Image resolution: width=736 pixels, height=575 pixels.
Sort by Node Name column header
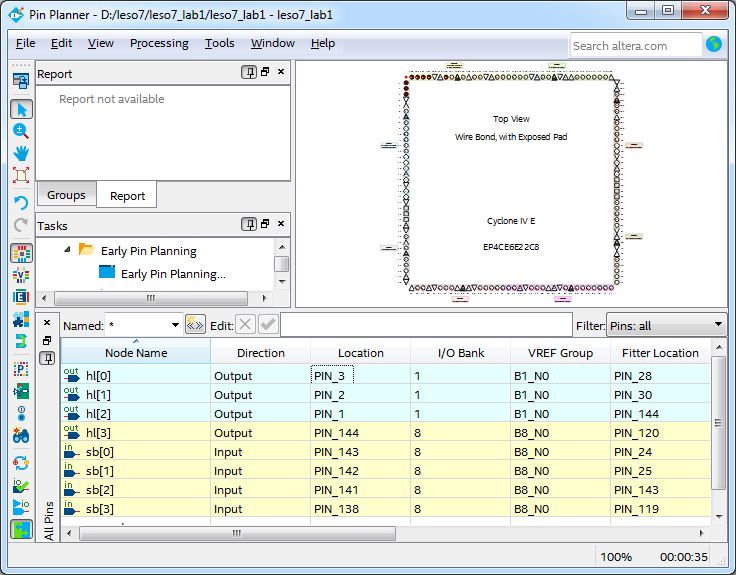coord(136,353)
